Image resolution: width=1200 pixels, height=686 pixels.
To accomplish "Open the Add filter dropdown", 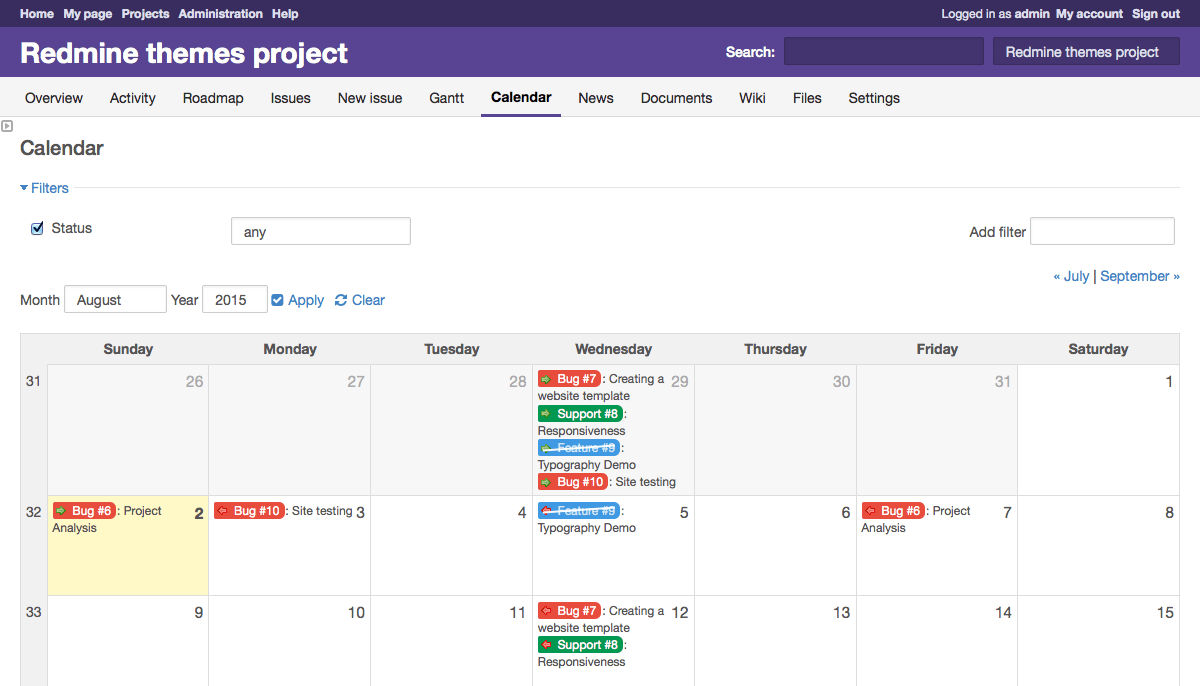I will [1102, 231].
